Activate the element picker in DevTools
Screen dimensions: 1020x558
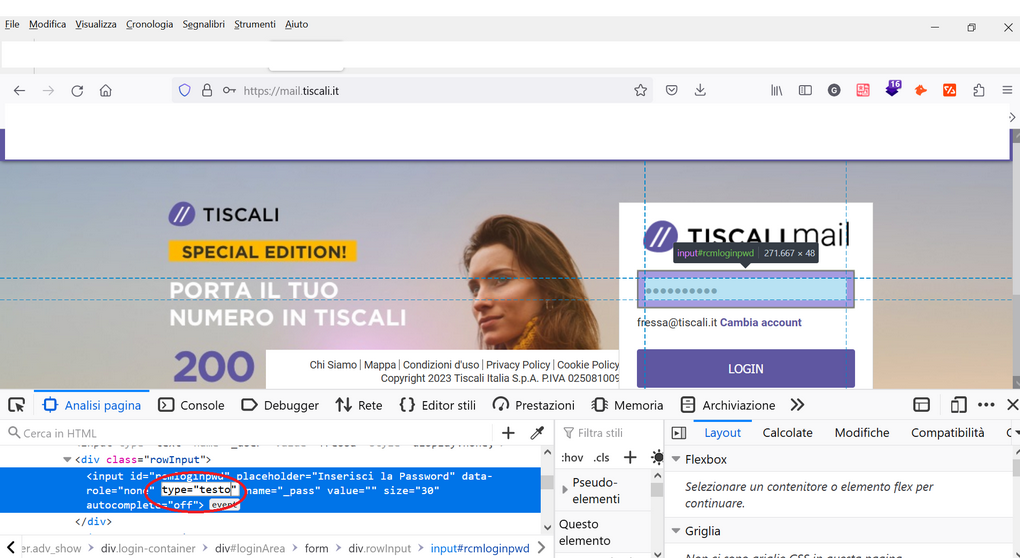click(17, 405)
